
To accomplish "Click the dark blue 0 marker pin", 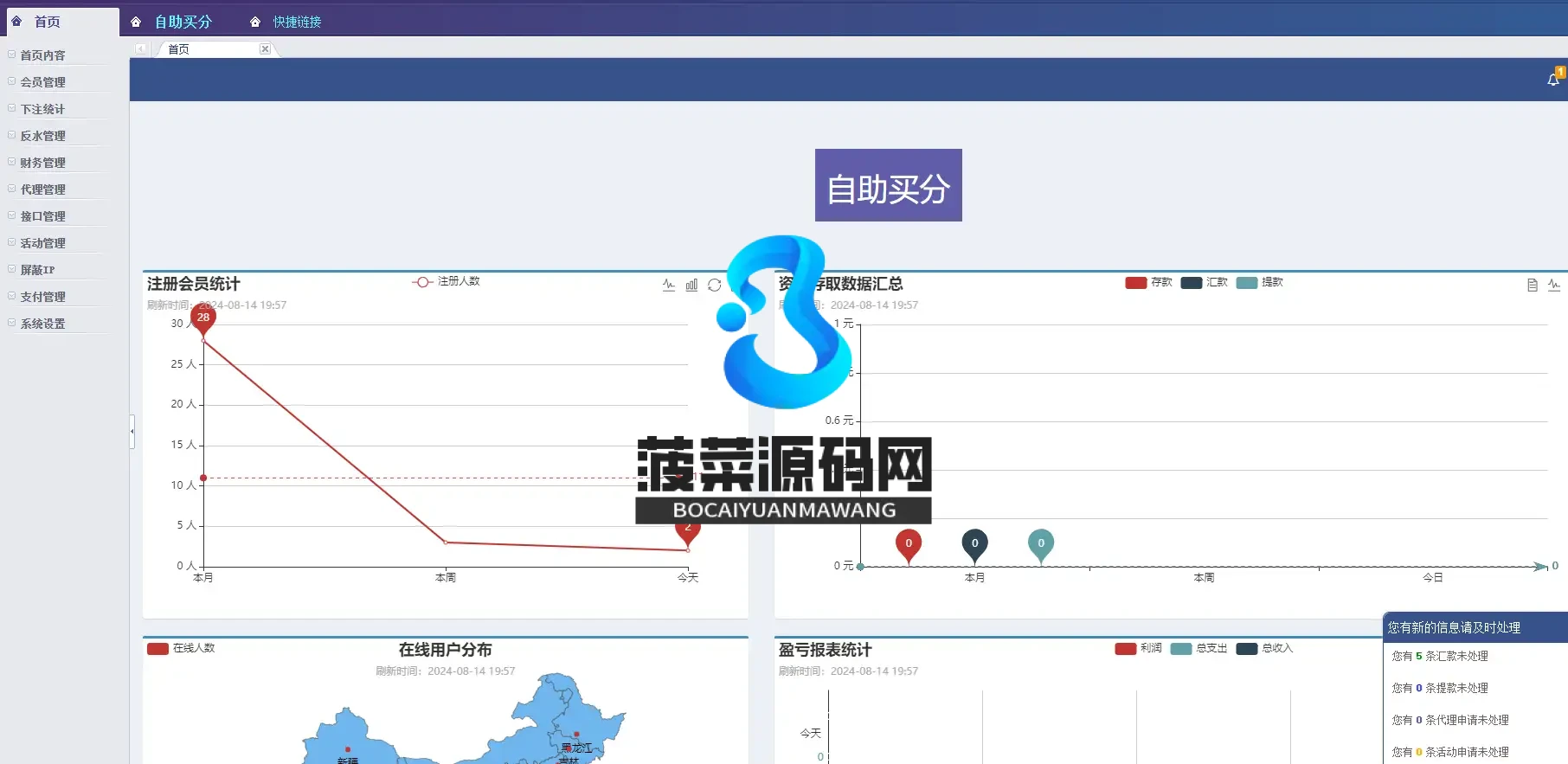I will (975, 545).
